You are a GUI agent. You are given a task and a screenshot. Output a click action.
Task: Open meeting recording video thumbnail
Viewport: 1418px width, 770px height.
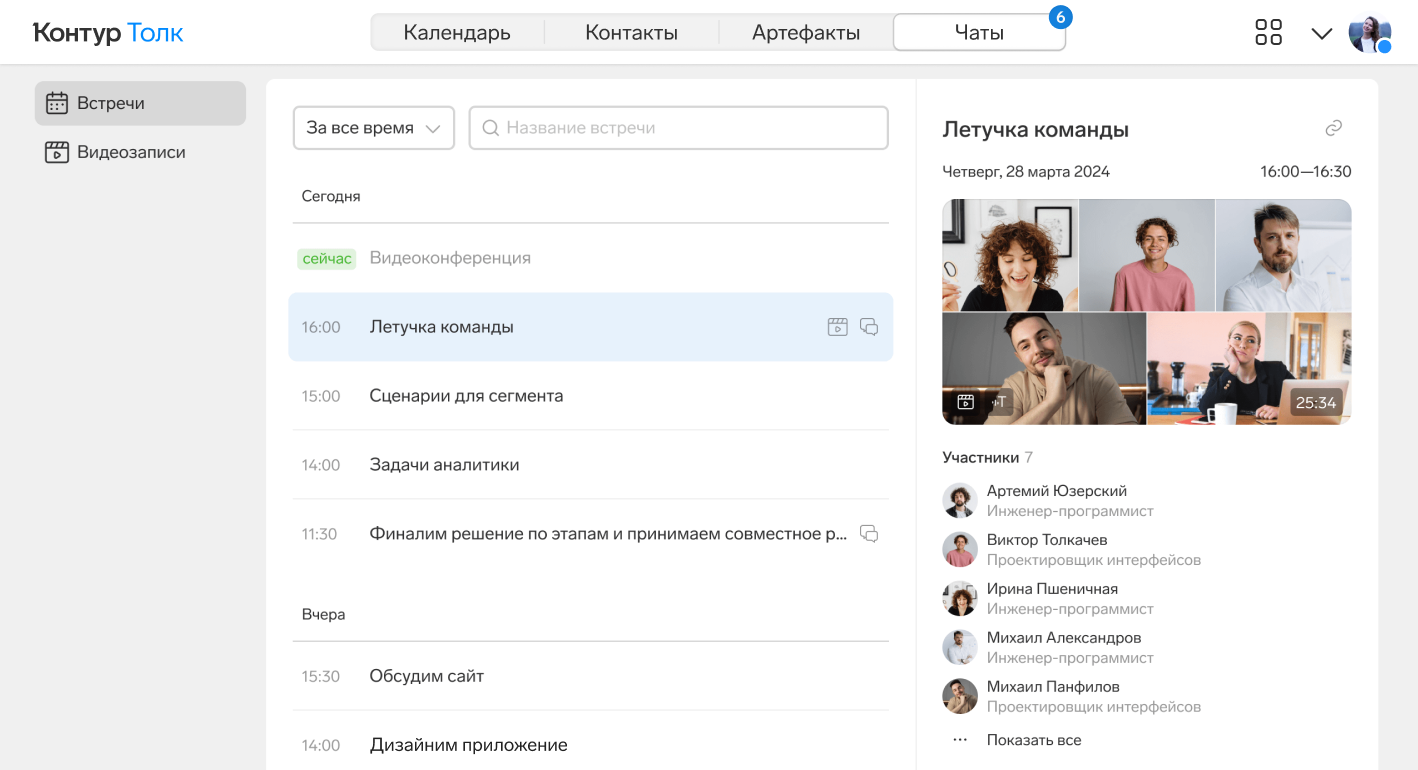coord(1146,311)
